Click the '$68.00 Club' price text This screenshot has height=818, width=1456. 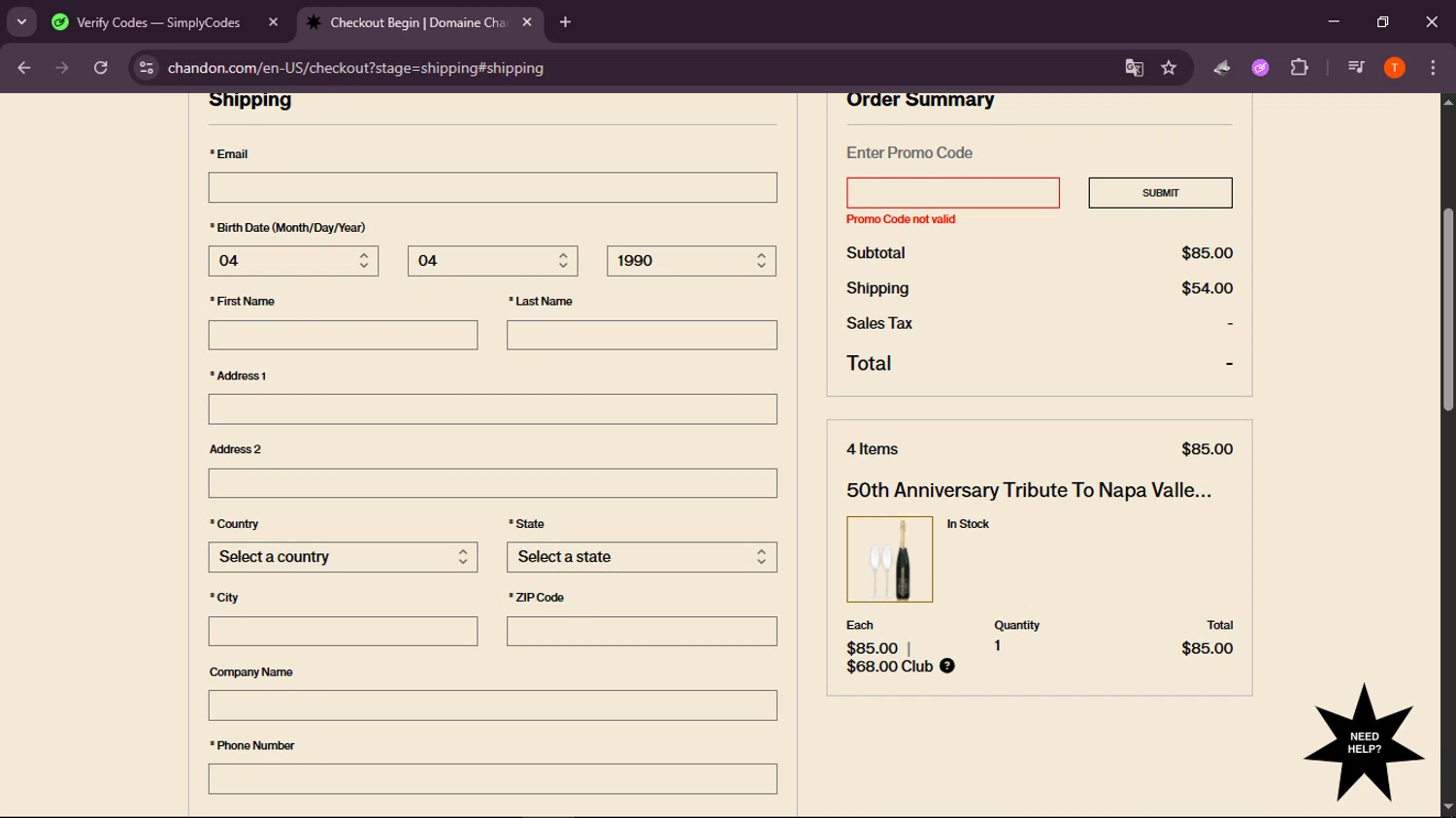click(889, 667)
